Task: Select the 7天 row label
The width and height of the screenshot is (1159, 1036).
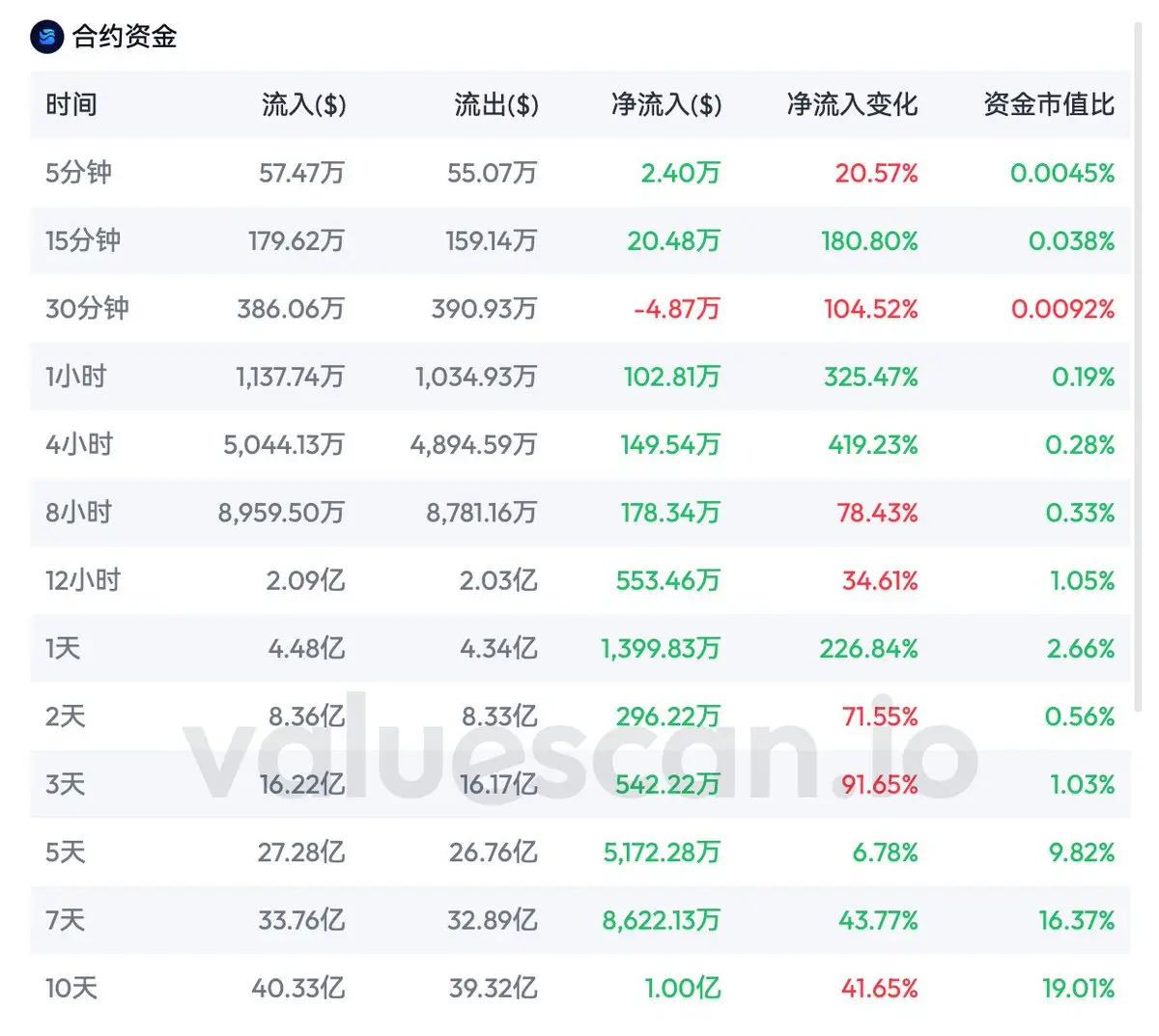Action: (x=65, y=920)
